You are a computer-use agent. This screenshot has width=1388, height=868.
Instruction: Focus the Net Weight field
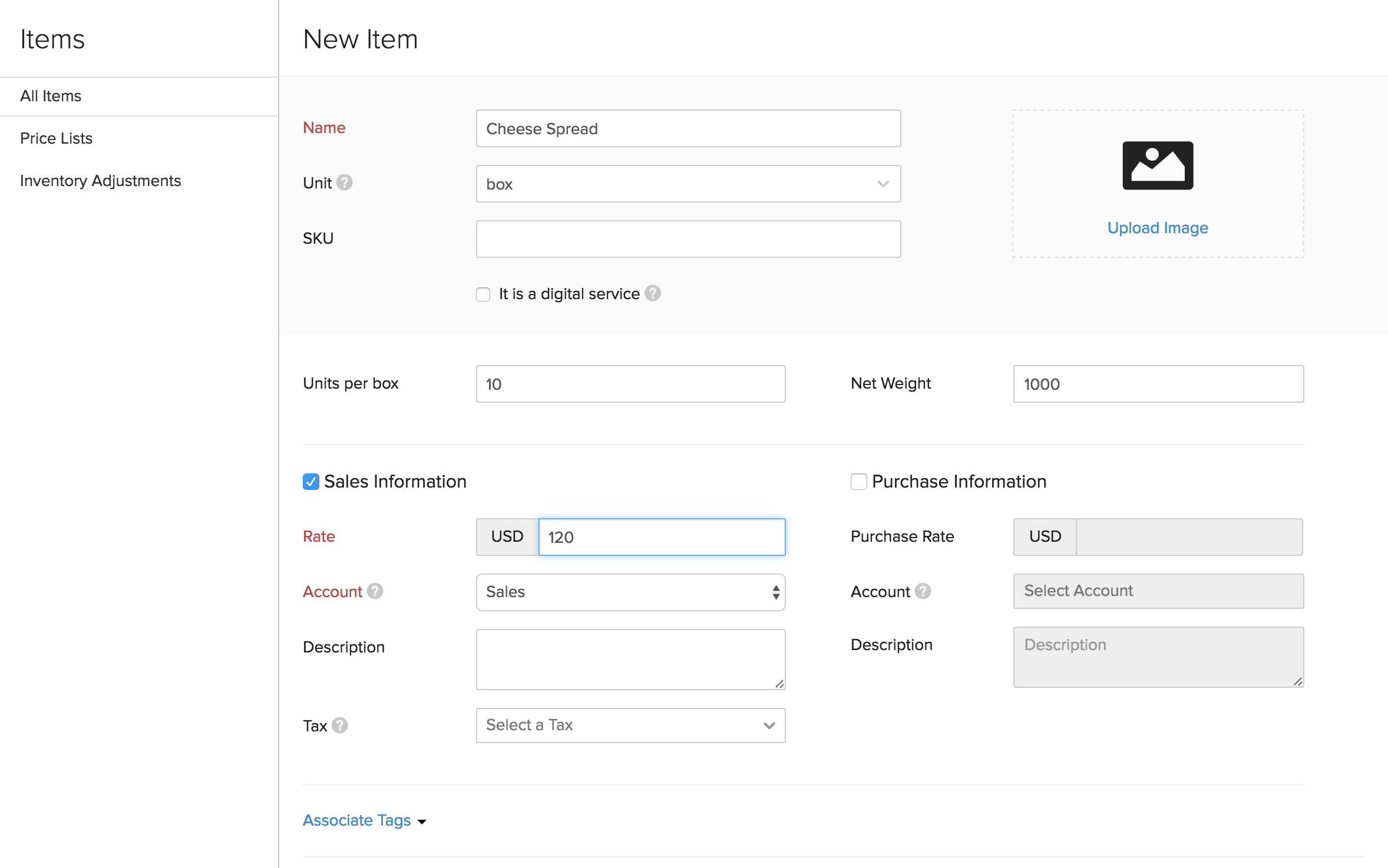(1158, 384)
